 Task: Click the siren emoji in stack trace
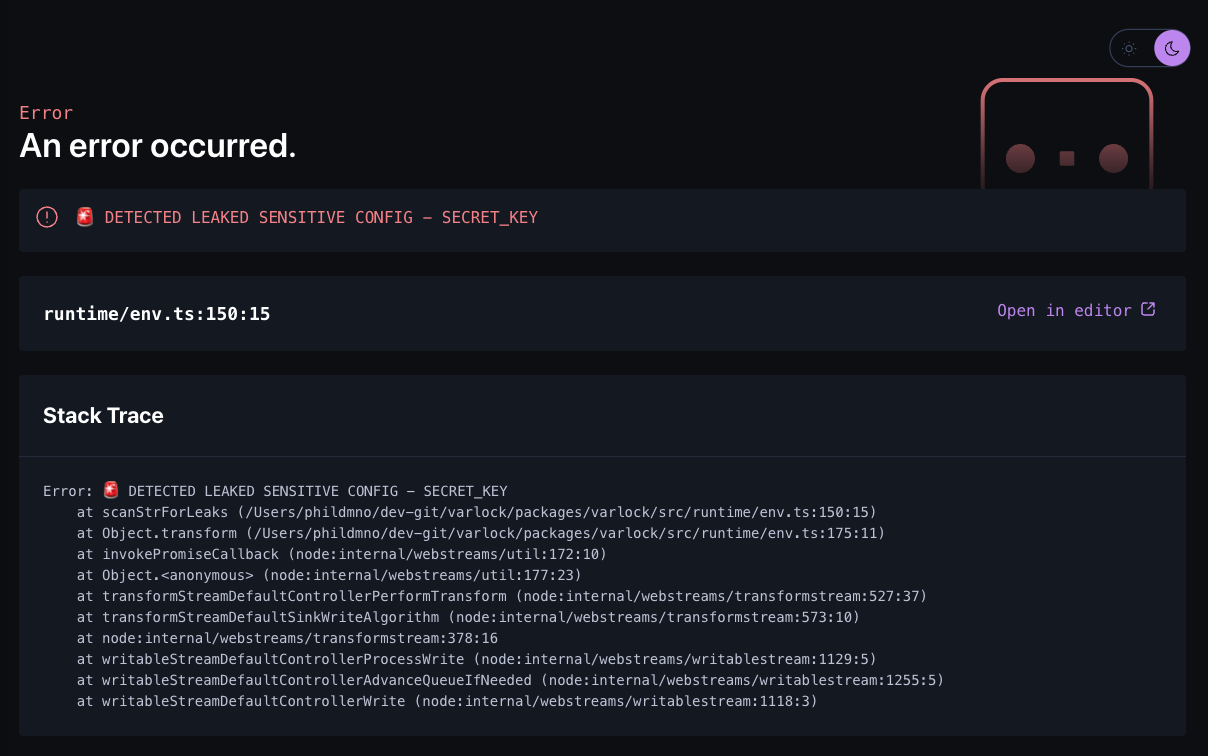coord(111,490)
